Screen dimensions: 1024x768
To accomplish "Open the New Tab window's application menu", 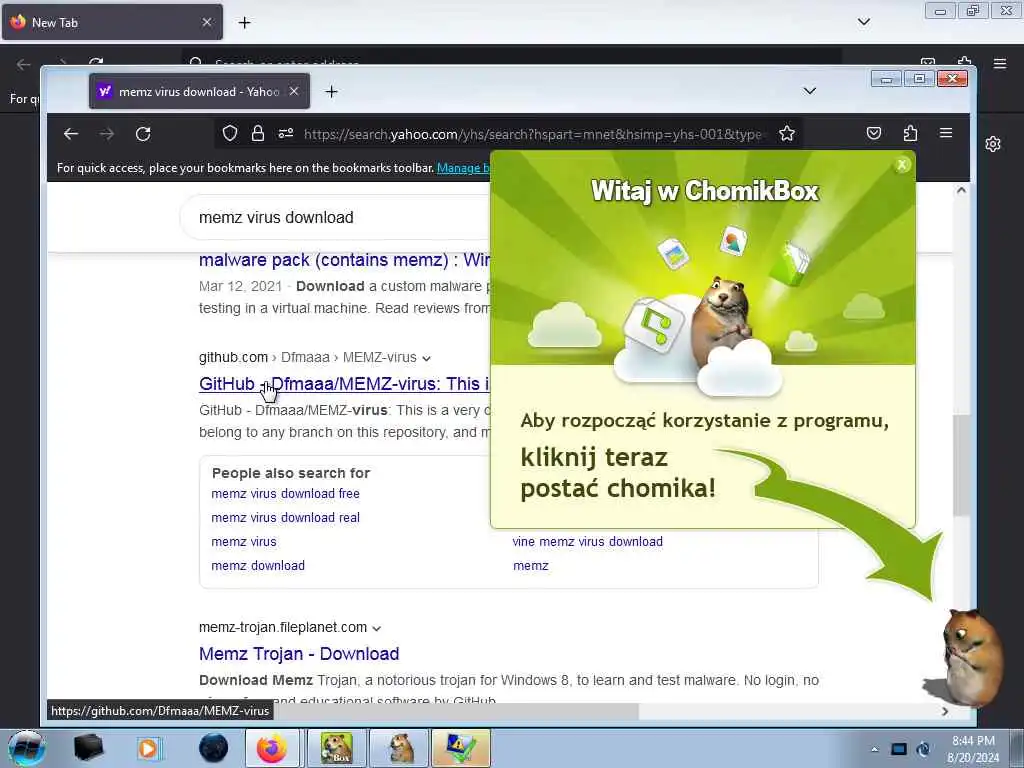I will click(1000, 63).
